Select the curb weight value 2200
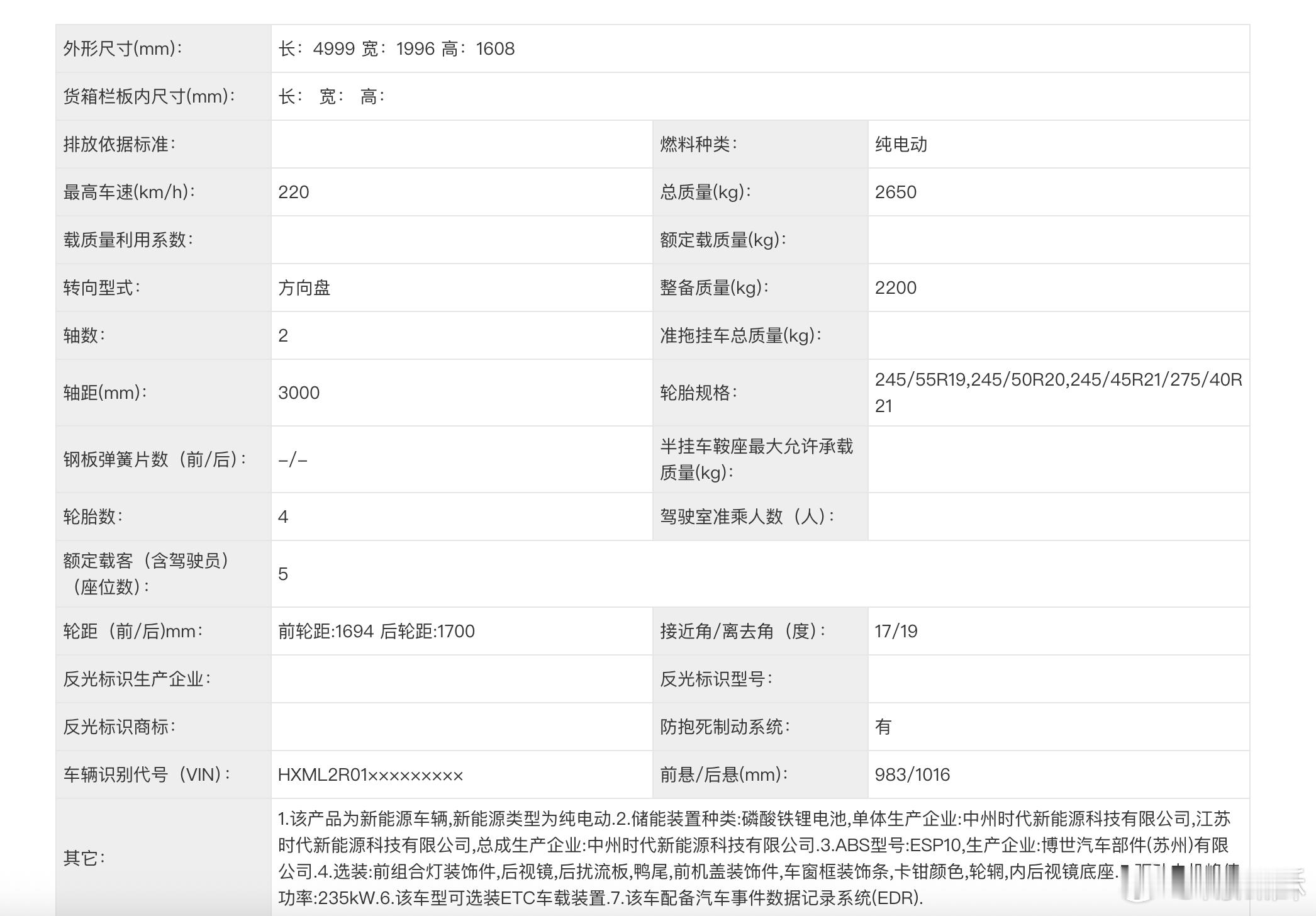The image size is (1316, 916). (898, 288)
